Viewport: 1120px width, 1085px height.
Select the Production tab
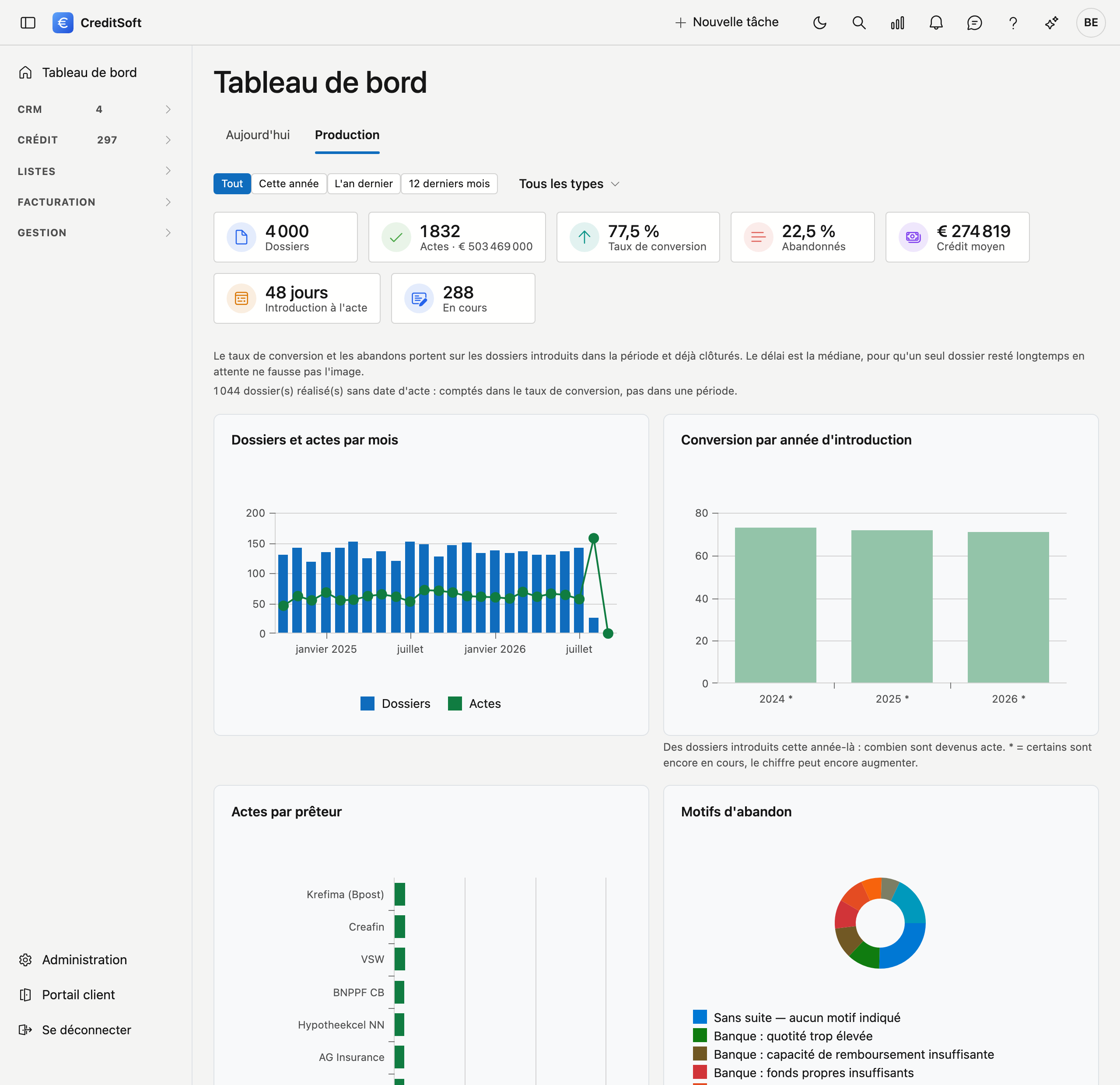347,135
